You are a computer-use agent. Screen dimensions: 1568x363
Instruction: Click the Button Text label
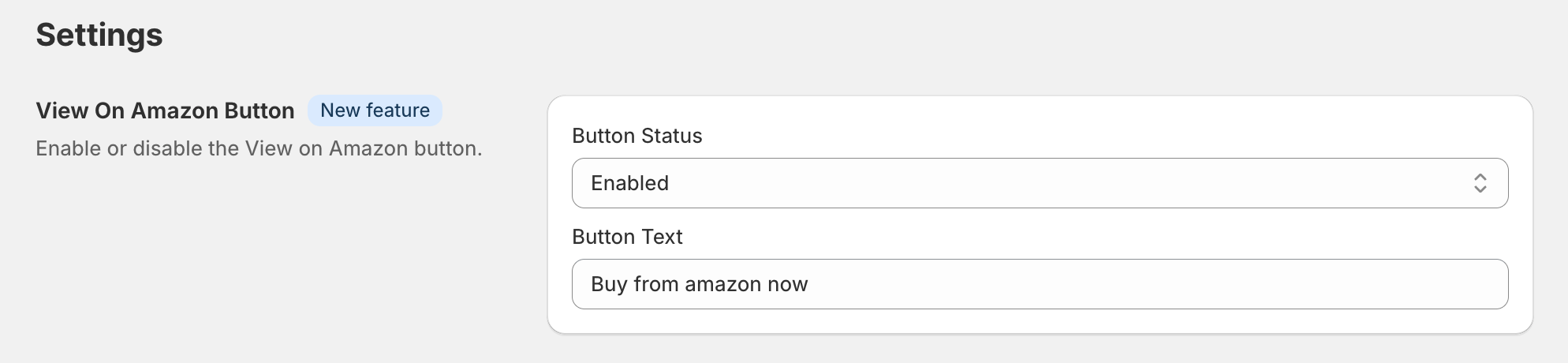[x=627, y=237]
